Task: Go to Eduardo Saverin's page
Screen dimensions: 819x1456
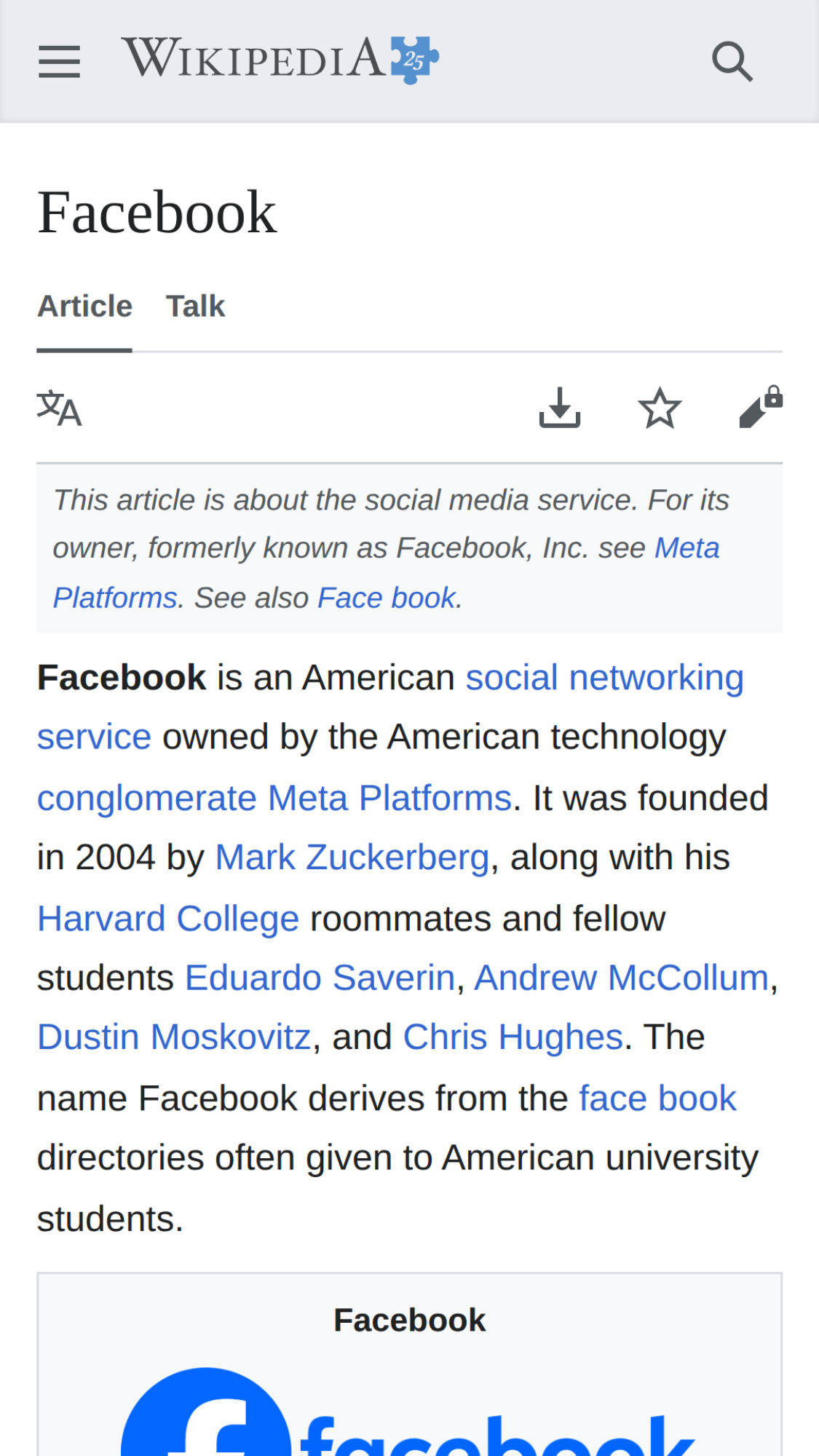Action: tap(320, 978)
